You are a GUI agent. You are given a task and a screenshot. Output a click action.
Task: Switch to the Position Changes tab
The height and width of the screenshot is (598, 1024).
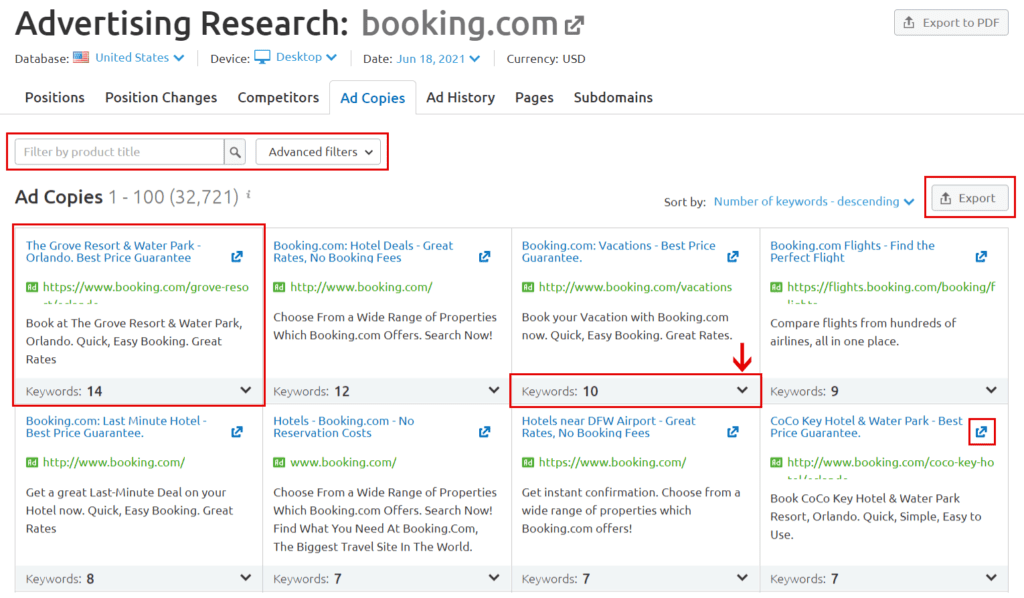coord(161,97)
